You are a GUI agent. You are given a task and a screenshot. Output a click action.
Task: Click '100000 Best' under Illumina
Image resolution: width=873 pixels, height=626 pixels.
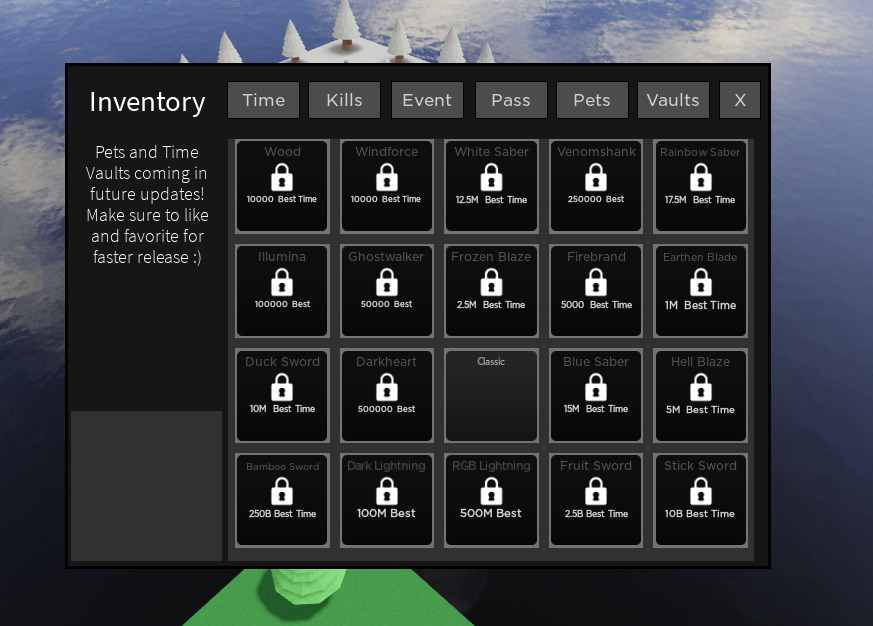282,304
